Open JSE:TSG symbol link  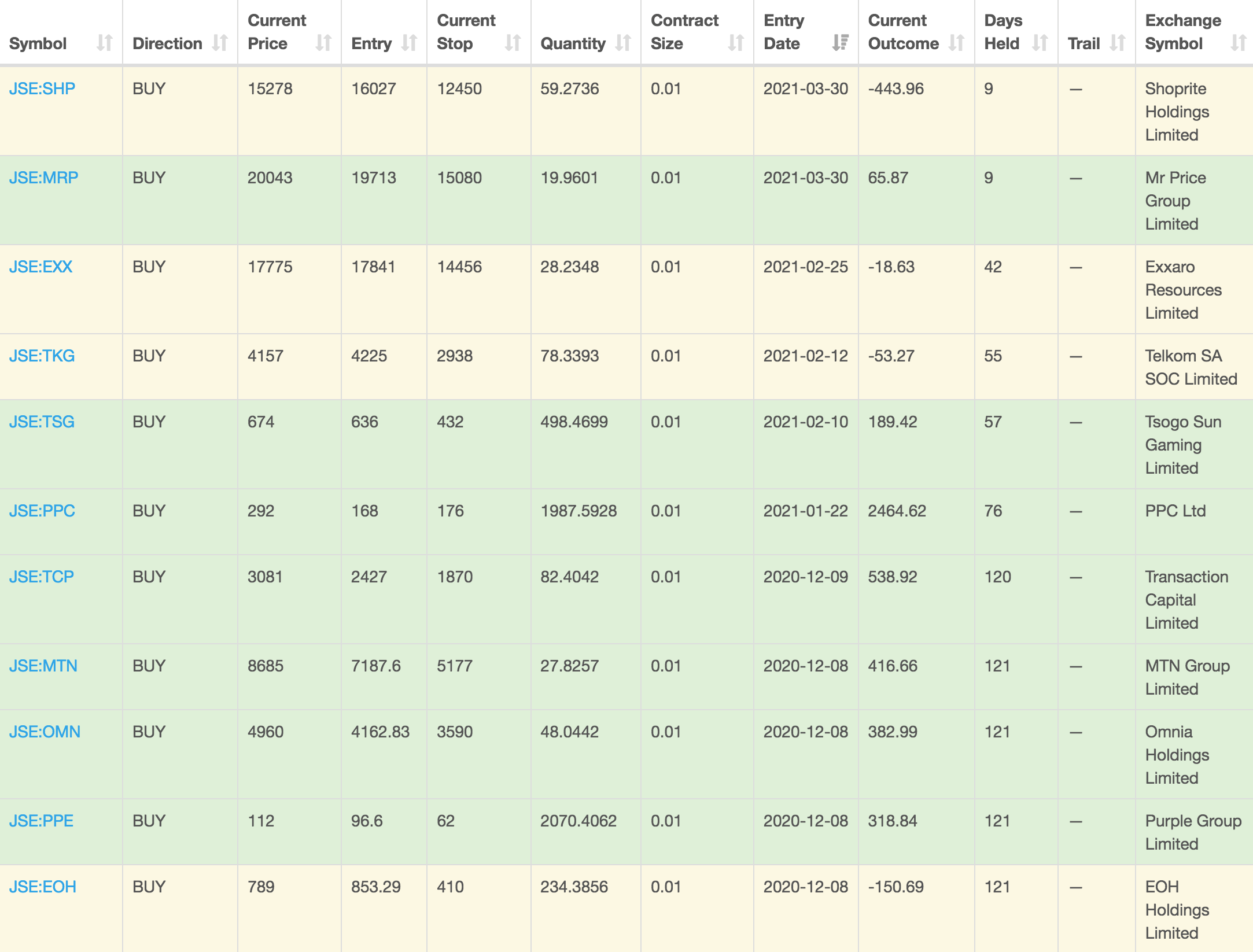point(42,422)
